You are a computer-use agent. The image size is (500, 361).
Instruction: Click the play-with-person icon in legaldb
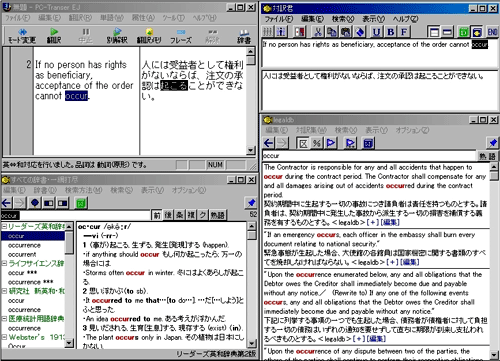(350, 143)
